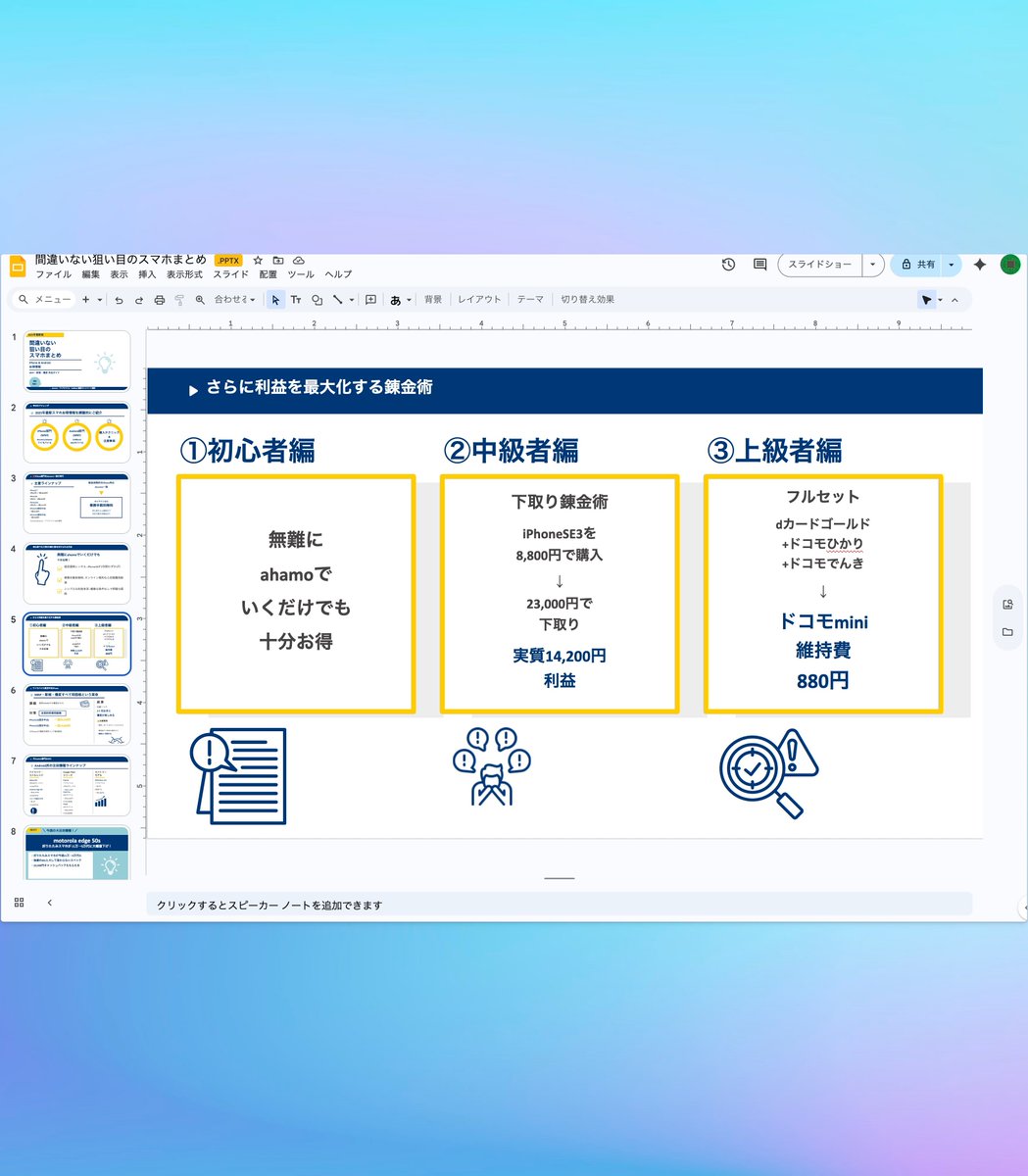Collapse the filmstrip with the left chevron
Image resolution: width=1028 pixels, height=1176 pixels.
[x=49, y=903]
